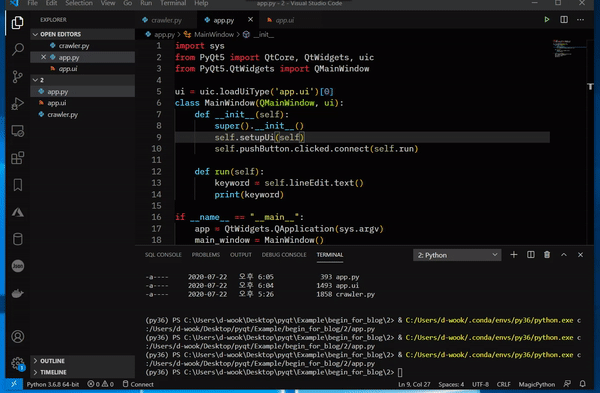Click Connect in the status bar

[138, 384]
